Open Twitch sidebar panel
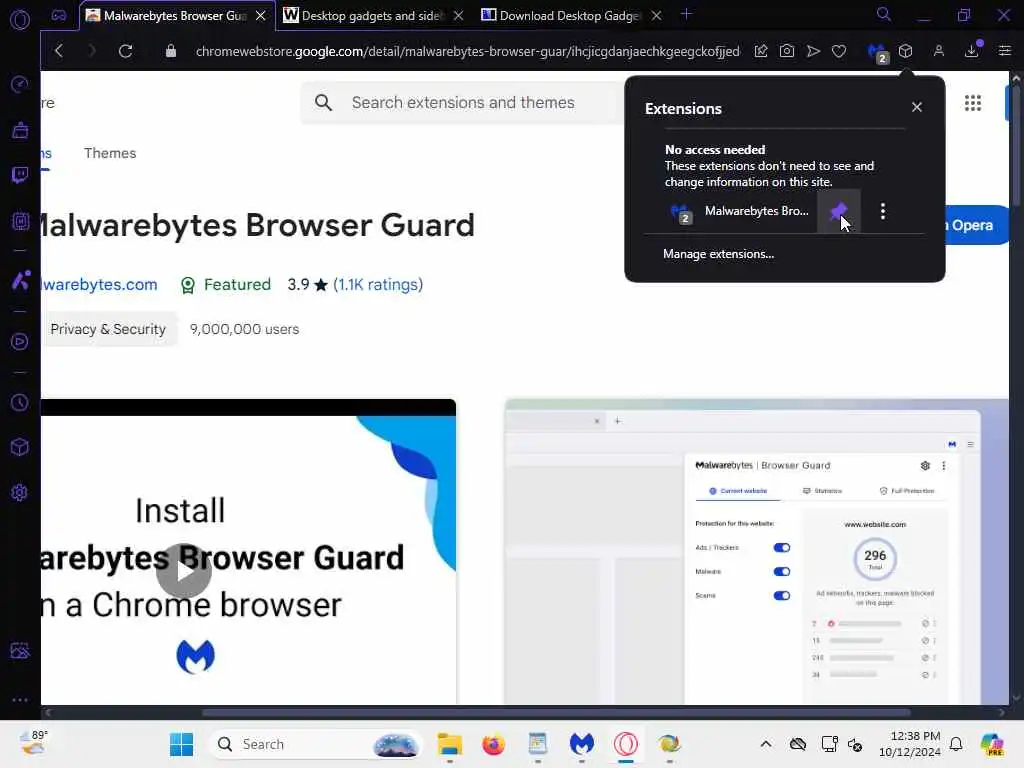Viewport: 1024px width, 768px height. pyautogui.click(x=20, y=175)
